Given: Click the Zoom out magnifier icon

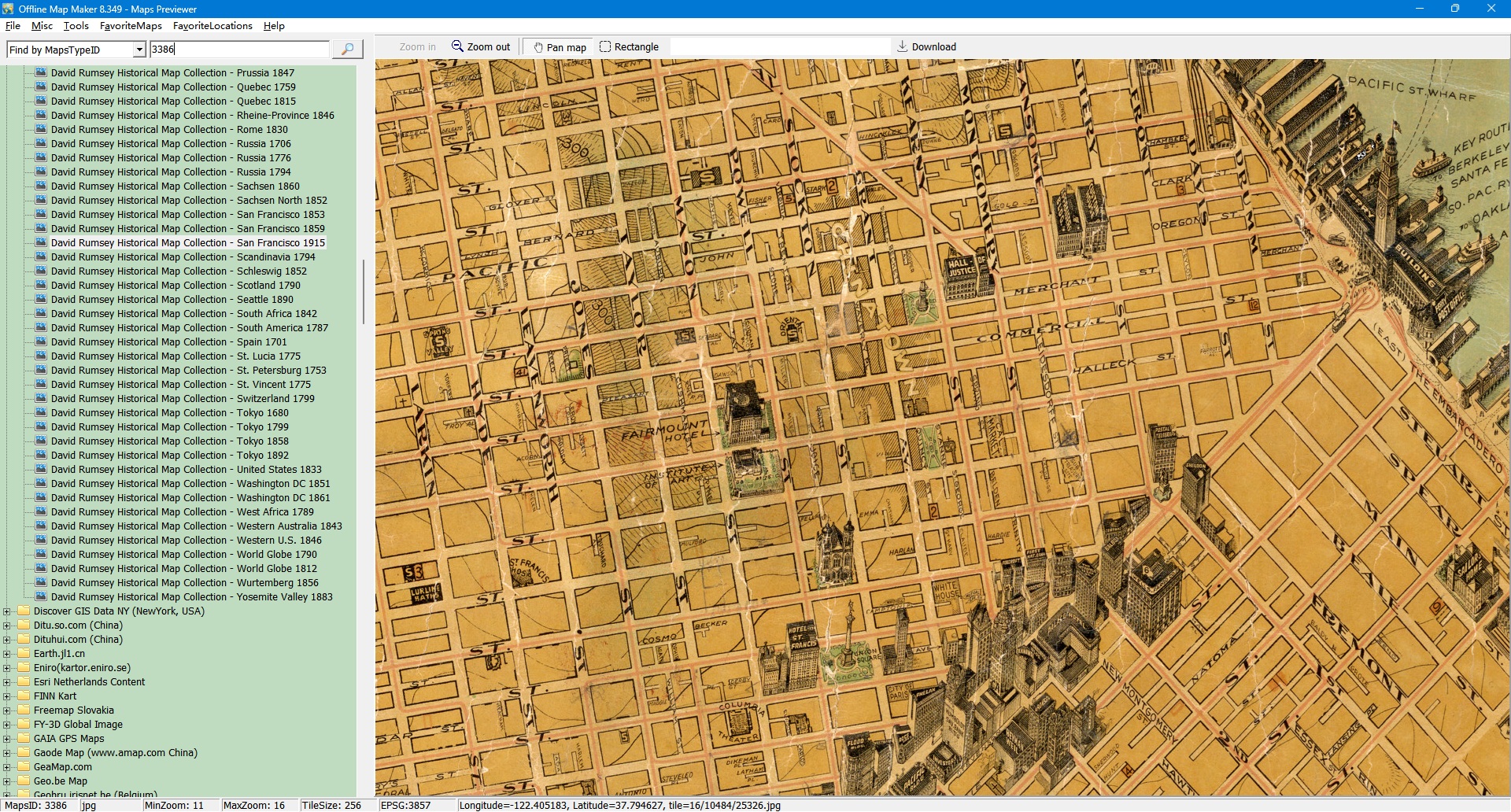Looking at the screenshot, I should pyautogui.click(x=457, y=46).
